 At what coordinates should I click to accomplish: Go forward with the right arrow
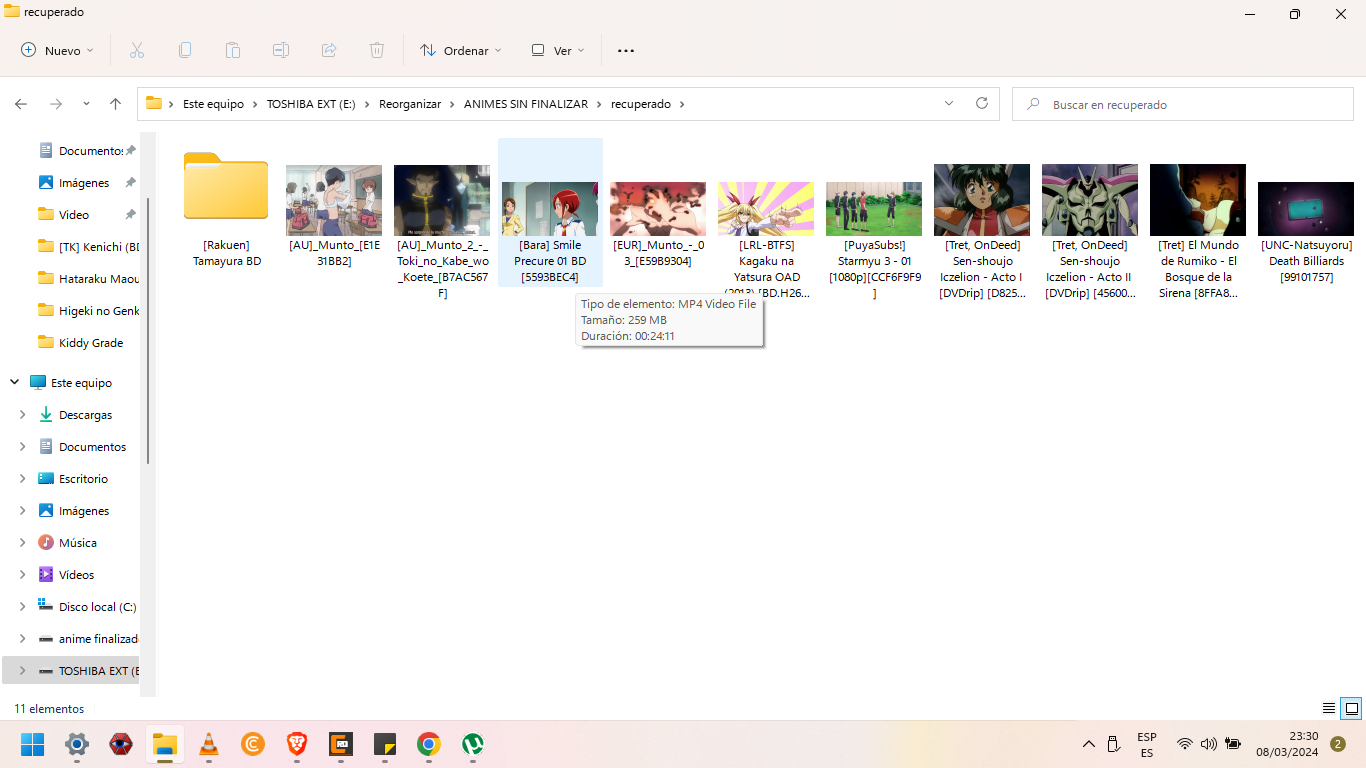click(x=56, y=104)
